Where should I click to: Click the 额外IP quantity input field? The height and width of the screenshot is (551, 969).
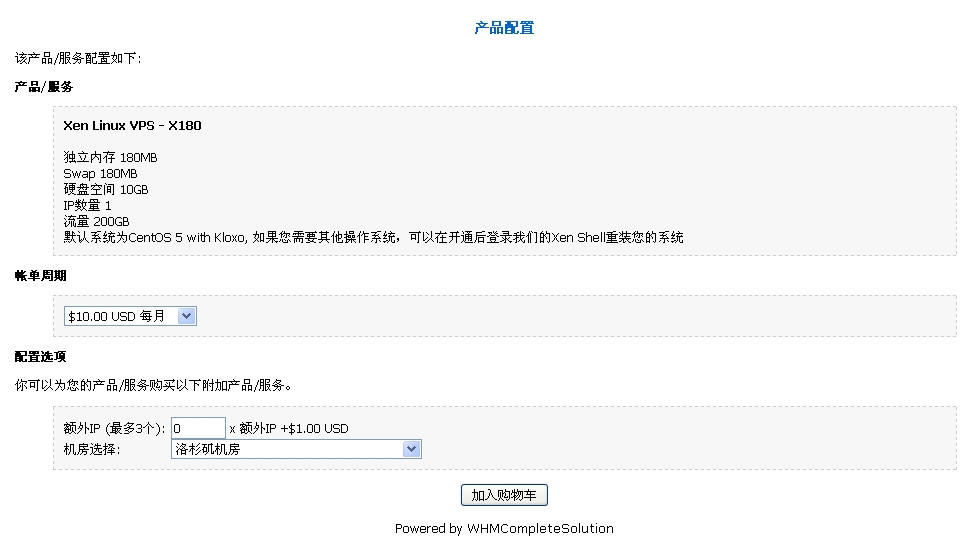pos(198,428)
